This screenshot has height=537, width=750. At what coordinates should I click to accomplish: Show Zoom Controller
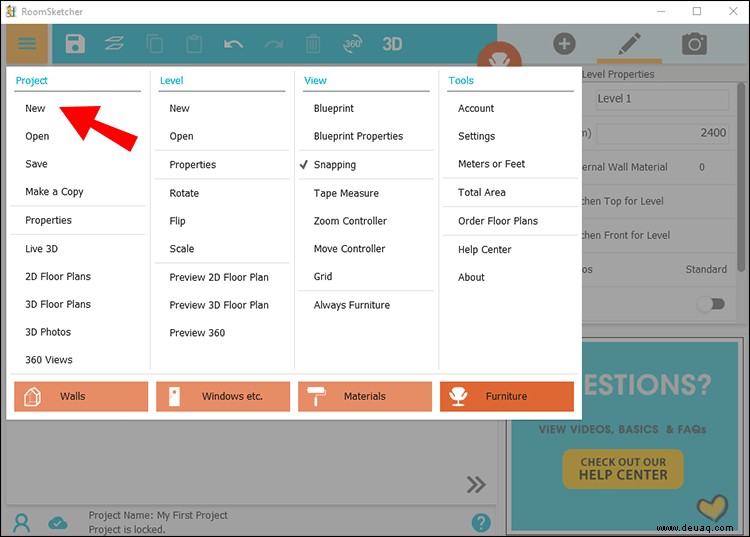click(350, 221)
